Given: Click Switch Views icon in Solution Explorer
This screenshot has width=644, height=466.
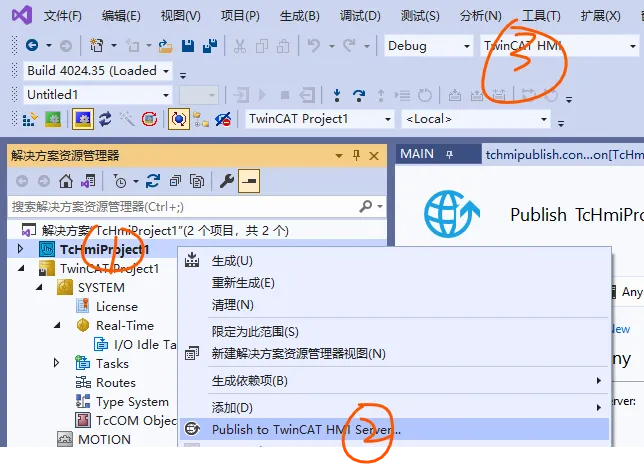Looking at the screenshot, I should (88, 181).
